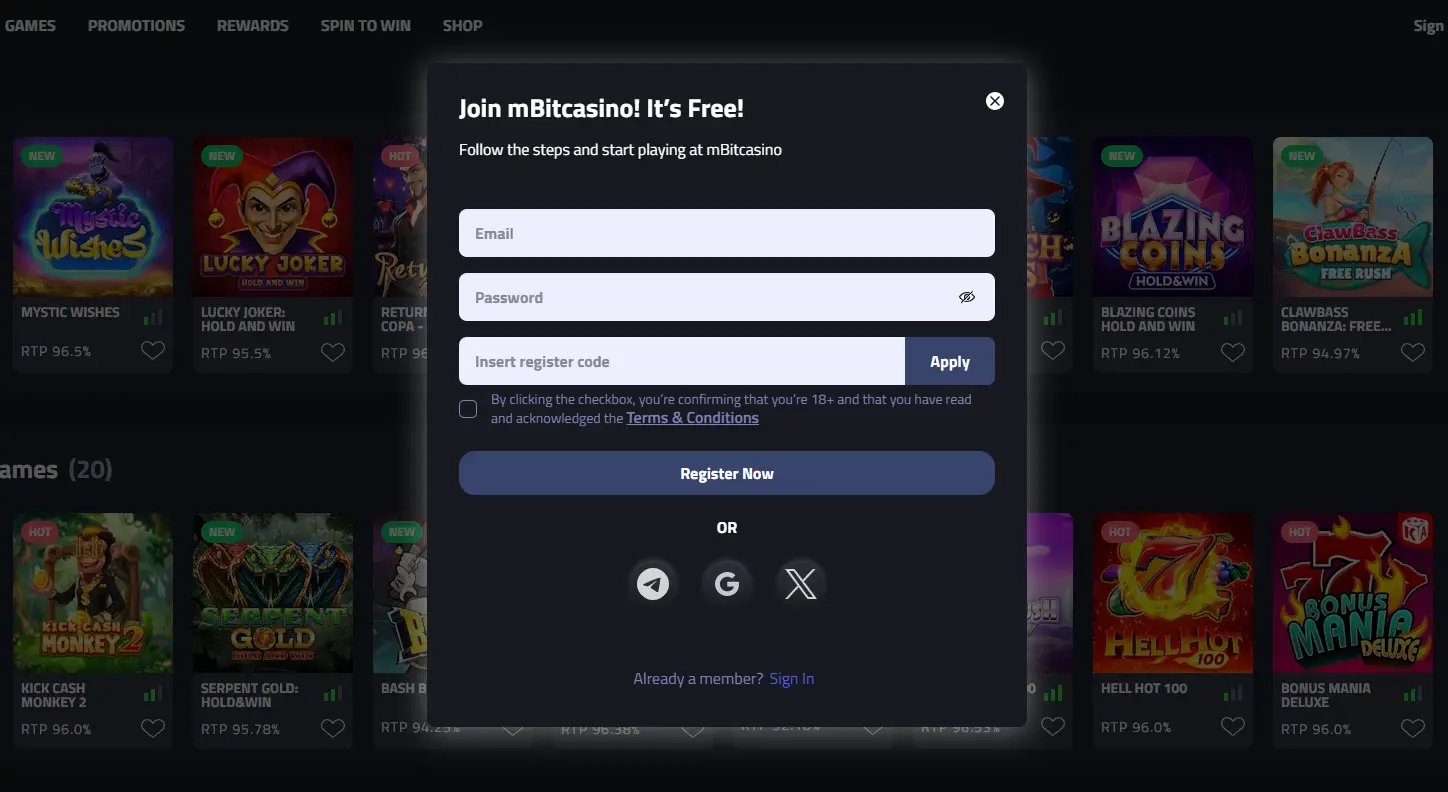This screenshot has width=1448, height=792.
Task: Open the PROMOTIONS menu
Action: [136, 25]
